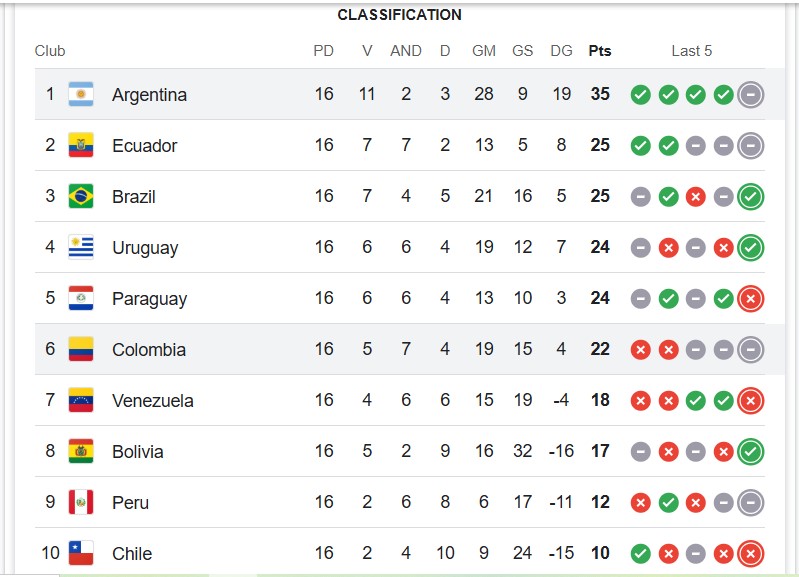Screen dimensions: 799x577
Task: Click the Uruguay flag icon
Action: pyautogui.click(x=81, y=248)
